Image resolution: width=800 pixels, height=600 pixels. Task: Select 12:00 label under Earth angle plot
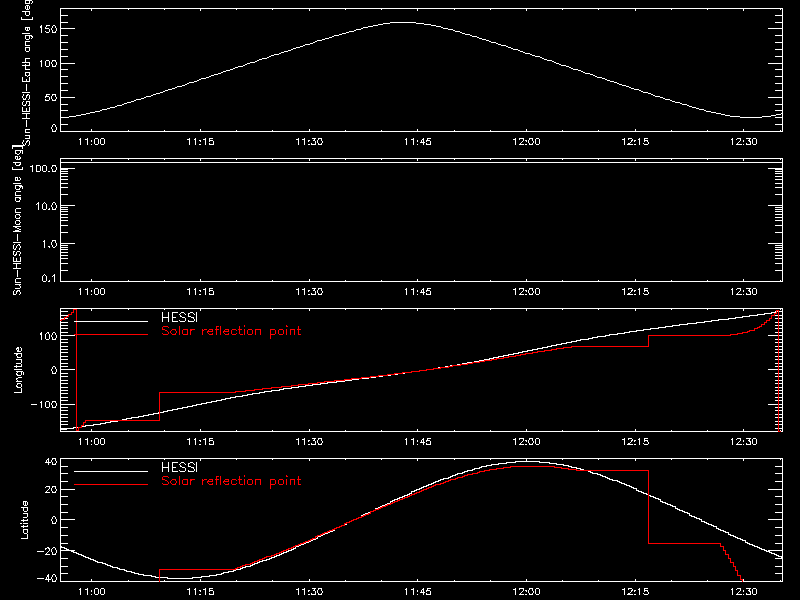(x=527, y=142)
